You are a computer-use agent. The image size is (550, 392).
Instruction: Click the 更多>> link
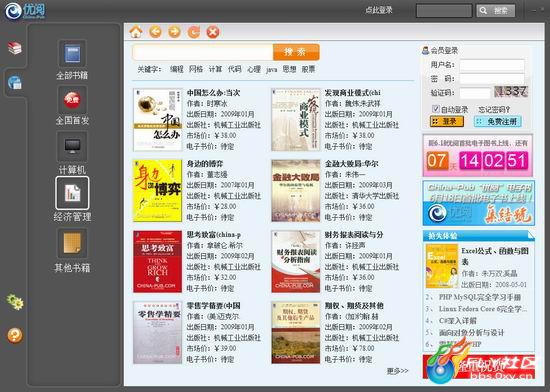[x=397, y=371]
